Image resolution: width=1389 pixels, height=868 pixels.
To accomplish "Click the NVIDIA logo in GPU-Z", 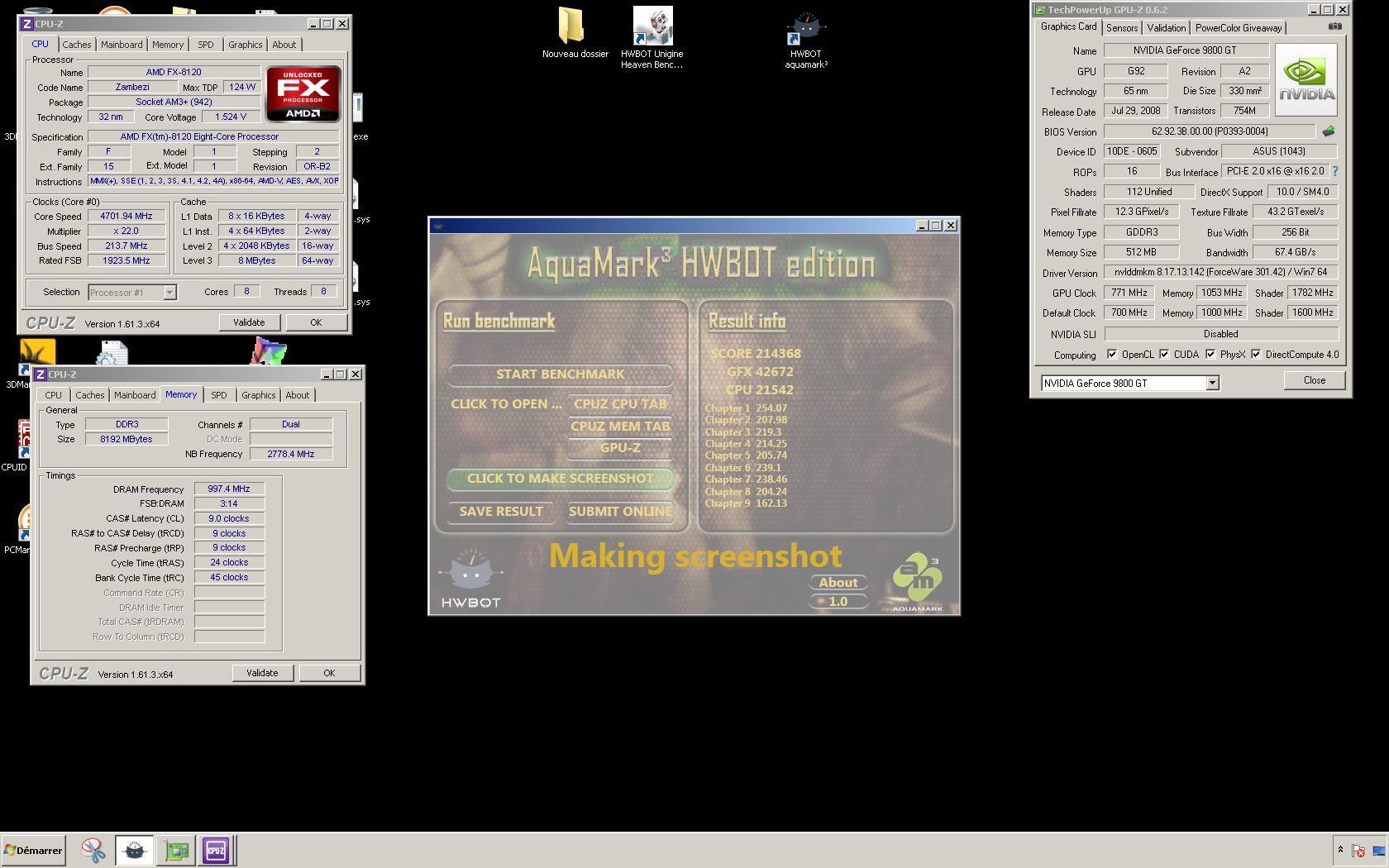I will (x=1305, y=80).
